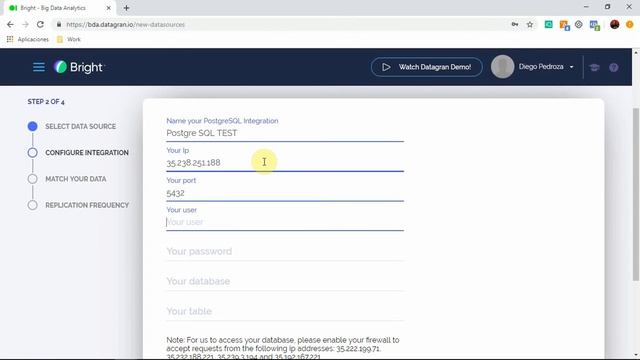
Task: Open the help question mark icon
Action: (613, 67)
